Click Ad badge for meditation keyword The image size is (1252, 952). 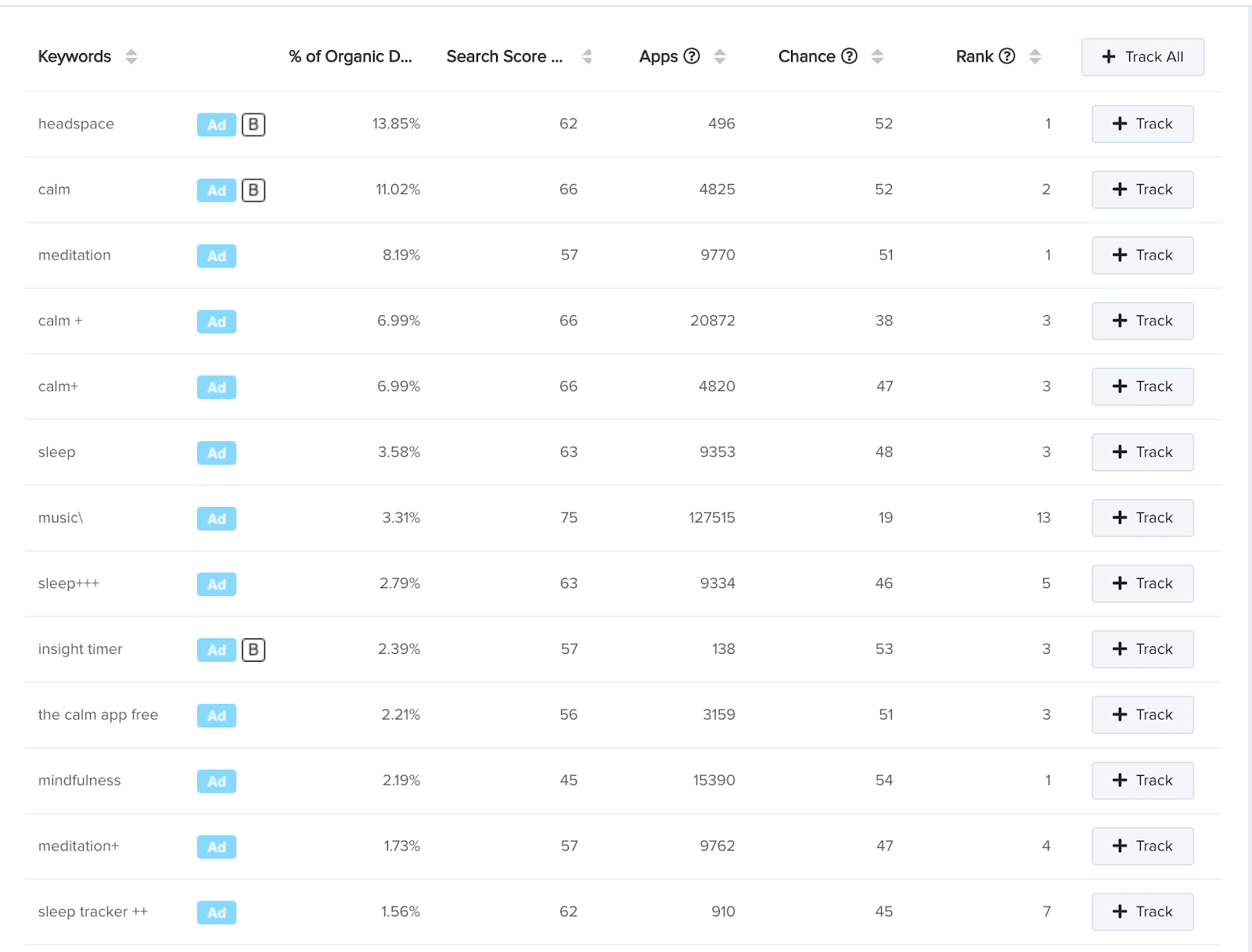tap(217, 256)
